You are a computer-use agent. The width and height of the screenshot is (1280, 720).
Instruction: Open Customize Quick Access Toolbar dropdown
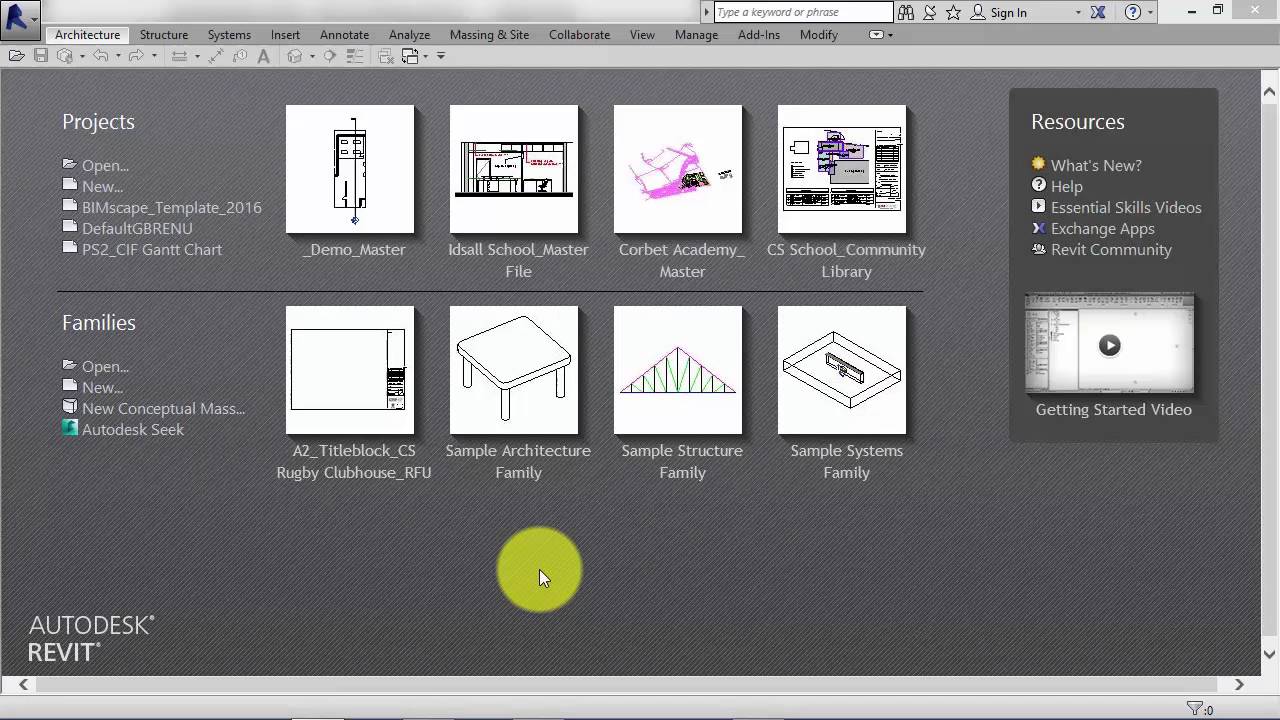tap(441, 56)
